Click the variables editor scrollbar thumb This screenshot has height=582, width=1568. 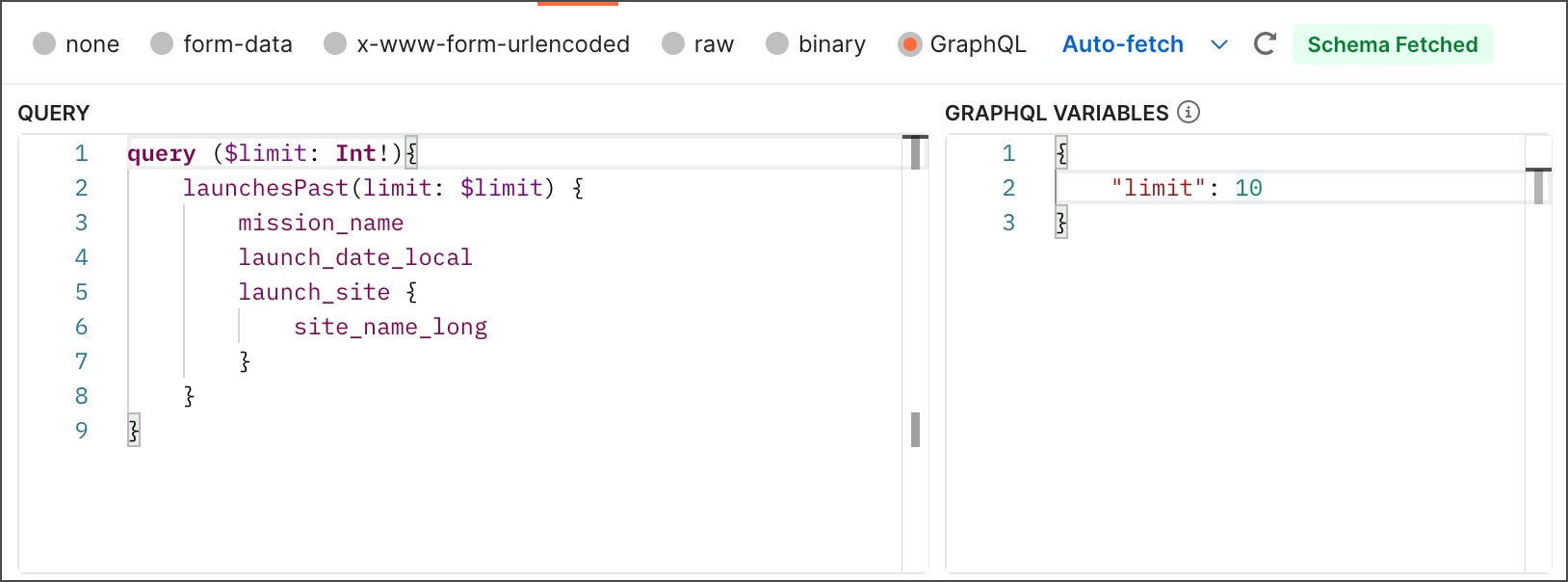[x=1538, y=186]
